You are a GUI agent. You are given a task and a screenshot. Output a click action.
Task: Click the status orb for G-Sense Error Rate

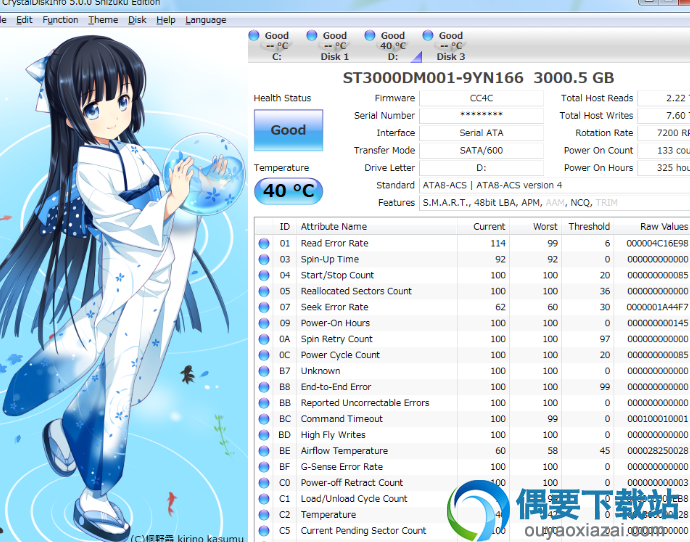(264, 467)
